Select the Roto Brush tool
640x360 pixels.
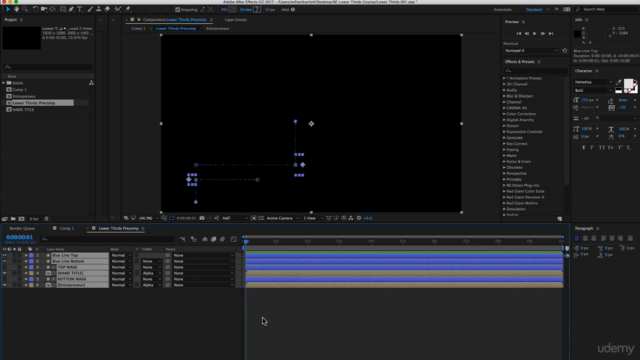(x=118, y=9)
